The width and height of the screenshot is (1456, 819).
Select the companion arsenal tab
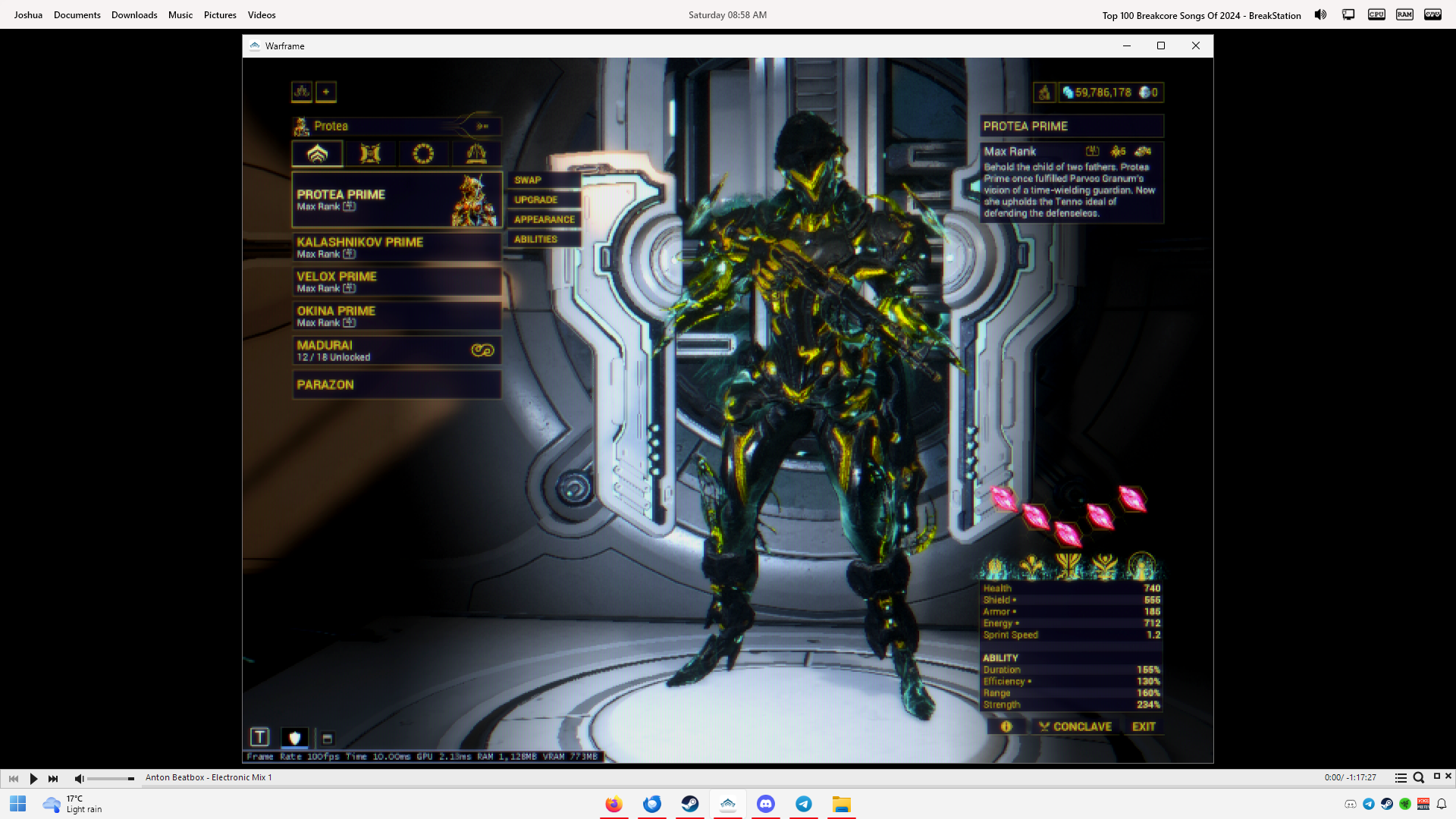pos(370,154)
